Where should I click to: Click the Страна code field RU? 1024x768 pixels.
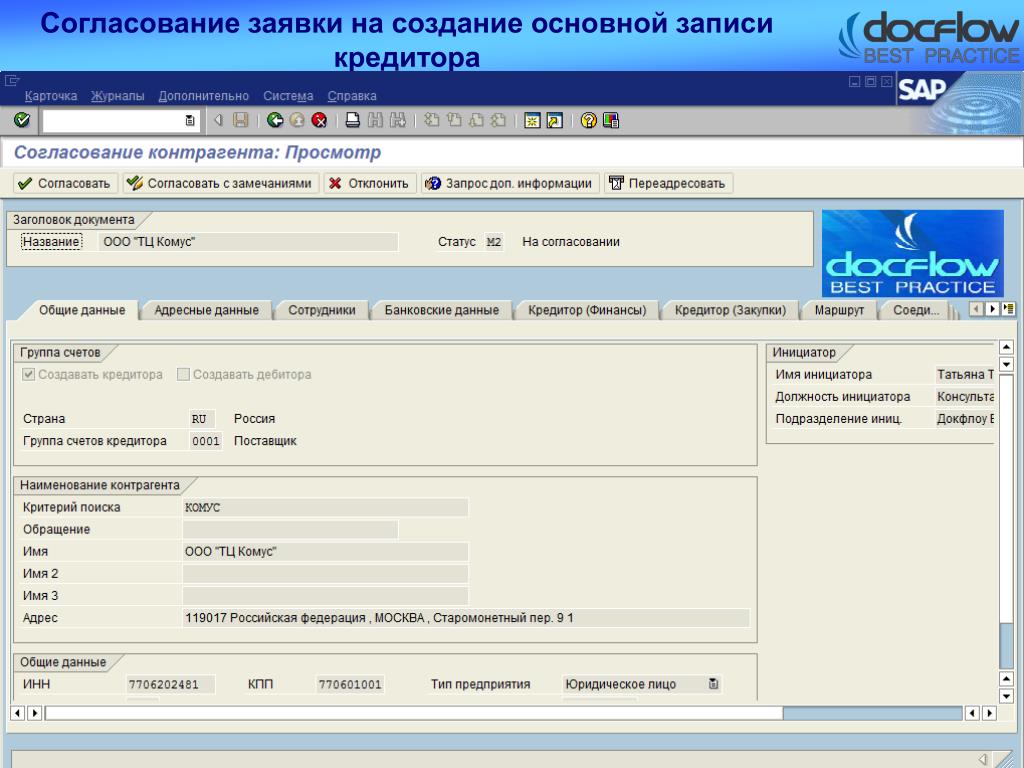(202, 419)
